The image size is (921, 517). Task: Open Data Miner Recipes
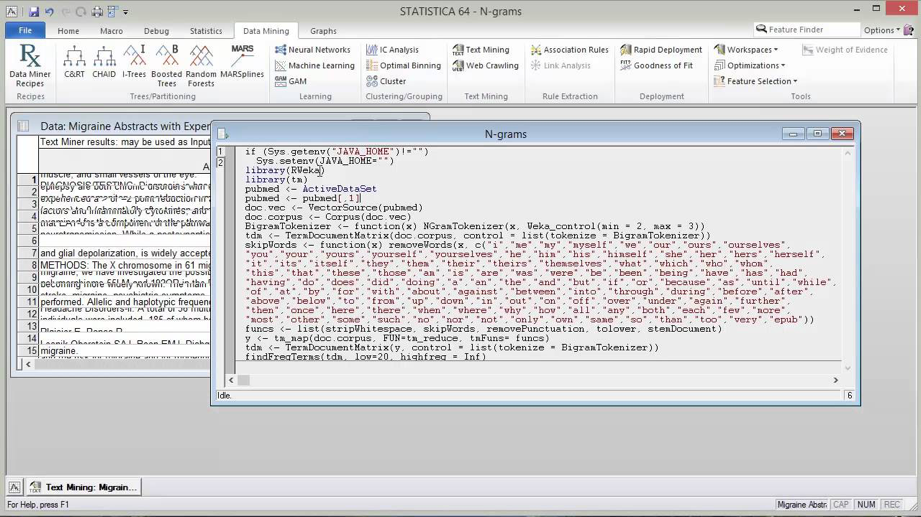(30, 65)
